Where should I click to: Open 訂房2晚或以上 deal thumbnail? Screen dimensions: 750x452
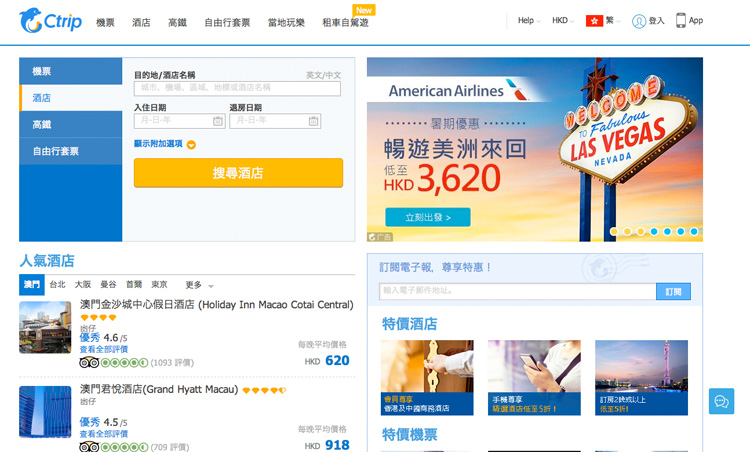[x=641, y=377]
